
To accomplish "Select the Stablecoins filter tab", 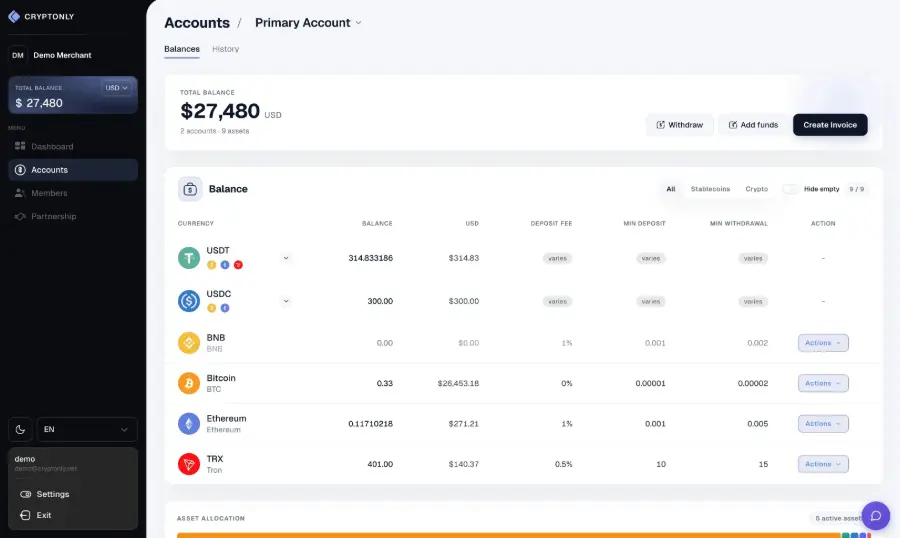I will pos(710,189).
